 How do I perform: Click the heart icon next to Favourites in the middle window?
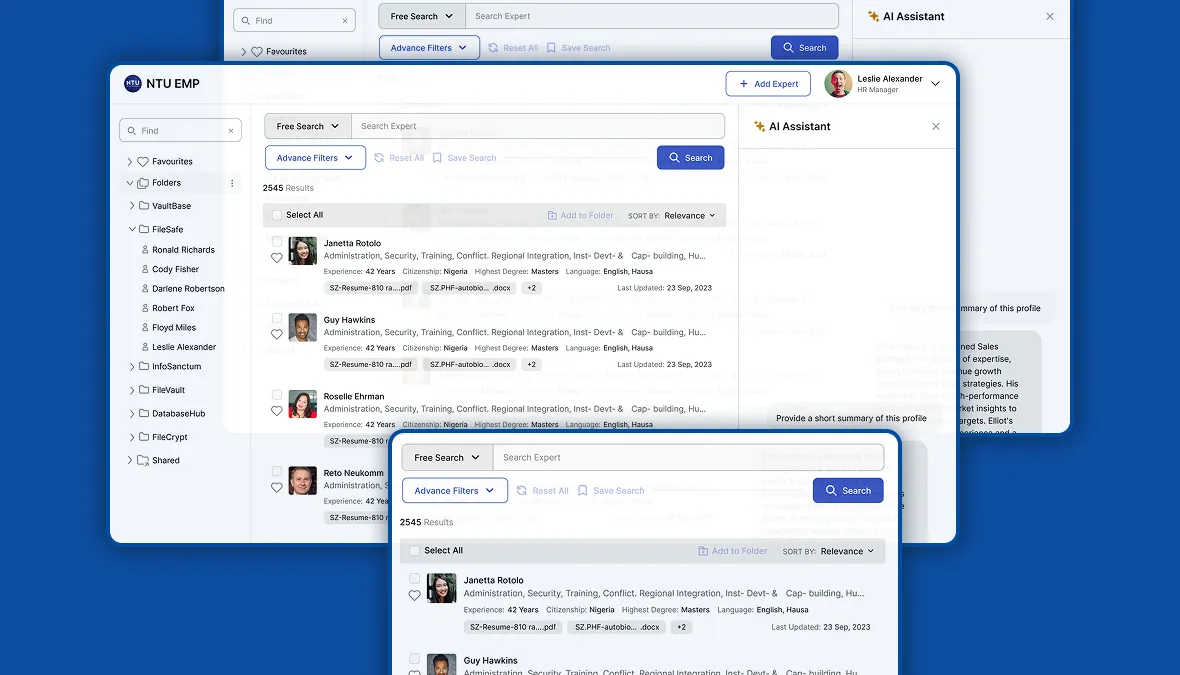(x=143, y=162)
